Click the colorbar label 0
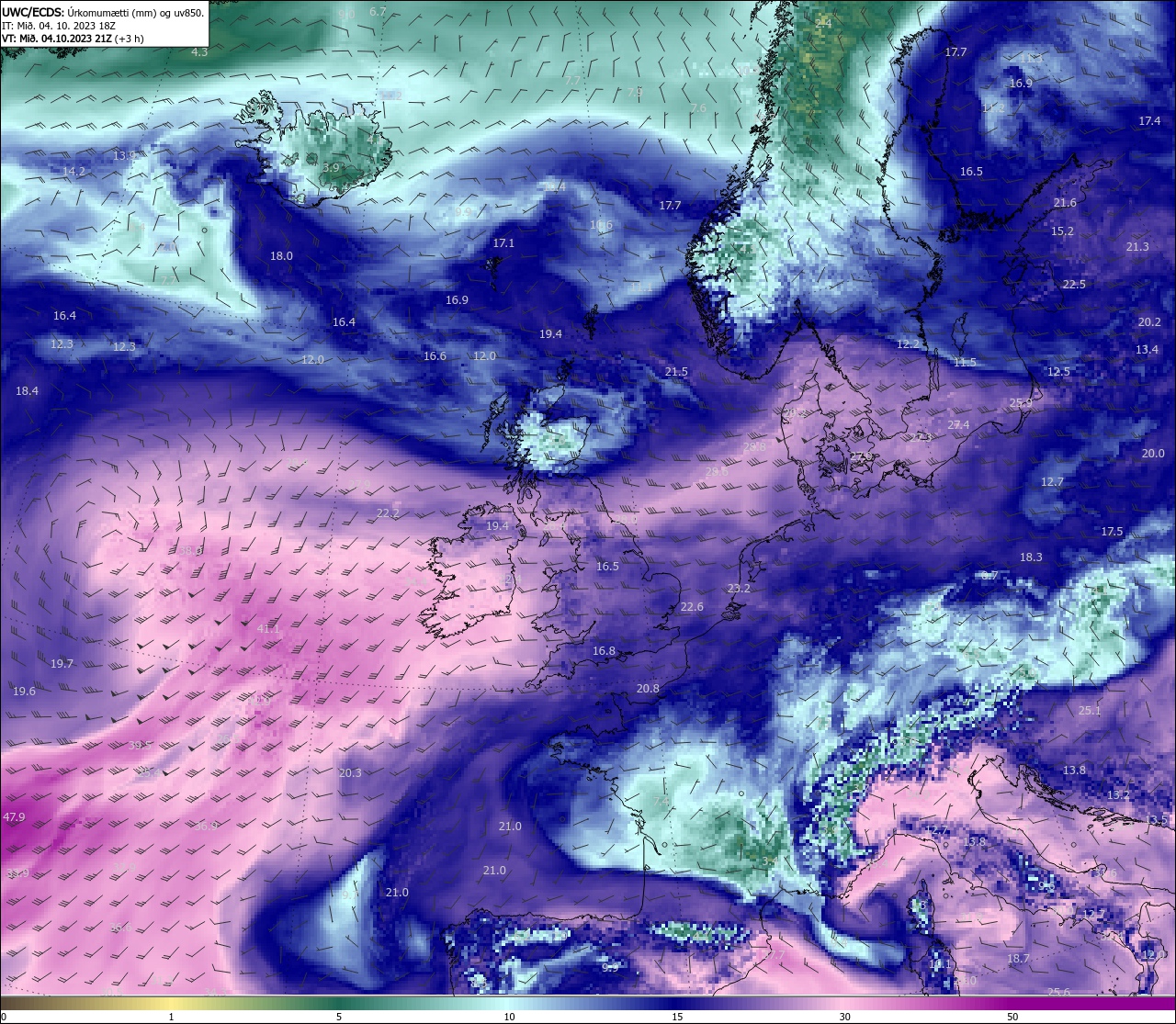Image resolution: width=1176 pixels, height=1024 pixels. [x=3, y=1017]
